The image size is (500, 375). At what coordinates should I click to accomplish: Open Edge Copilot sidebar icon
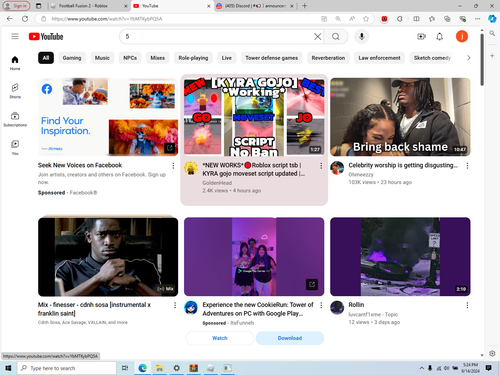pyautogui.click(x=492, y=19)
